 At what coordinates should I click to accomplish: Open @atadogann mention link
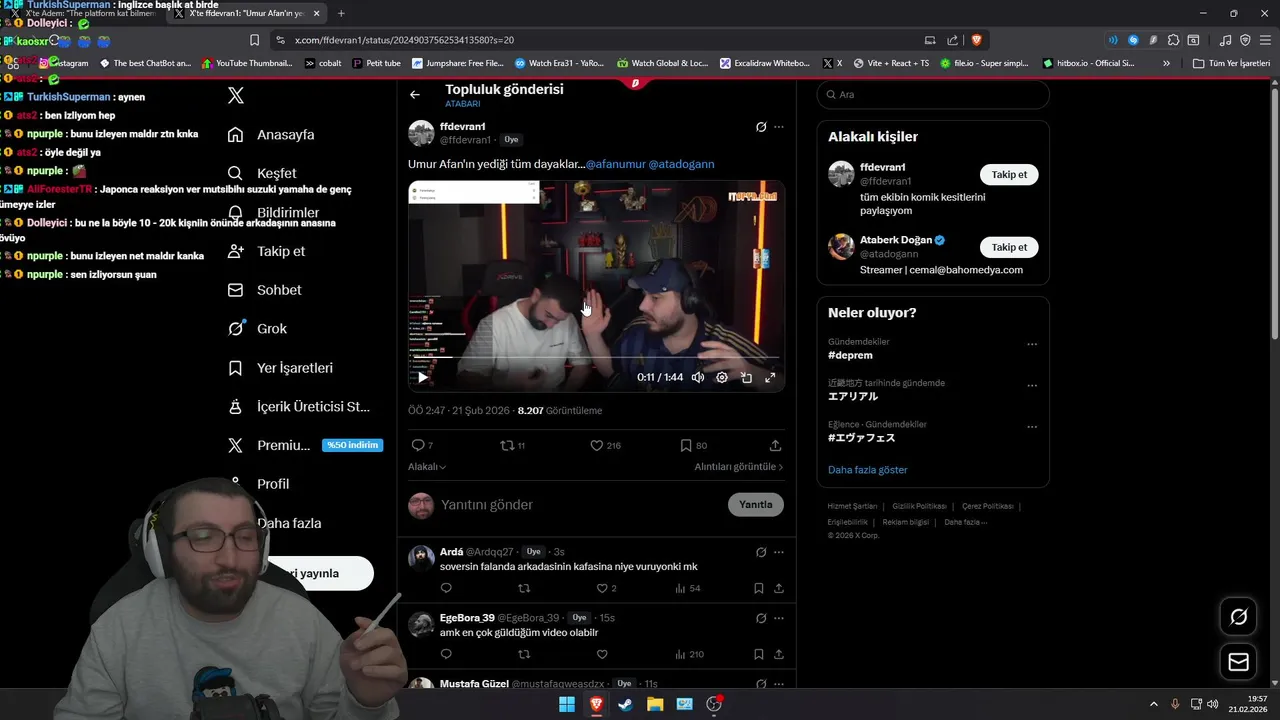(x=682, y=164)
